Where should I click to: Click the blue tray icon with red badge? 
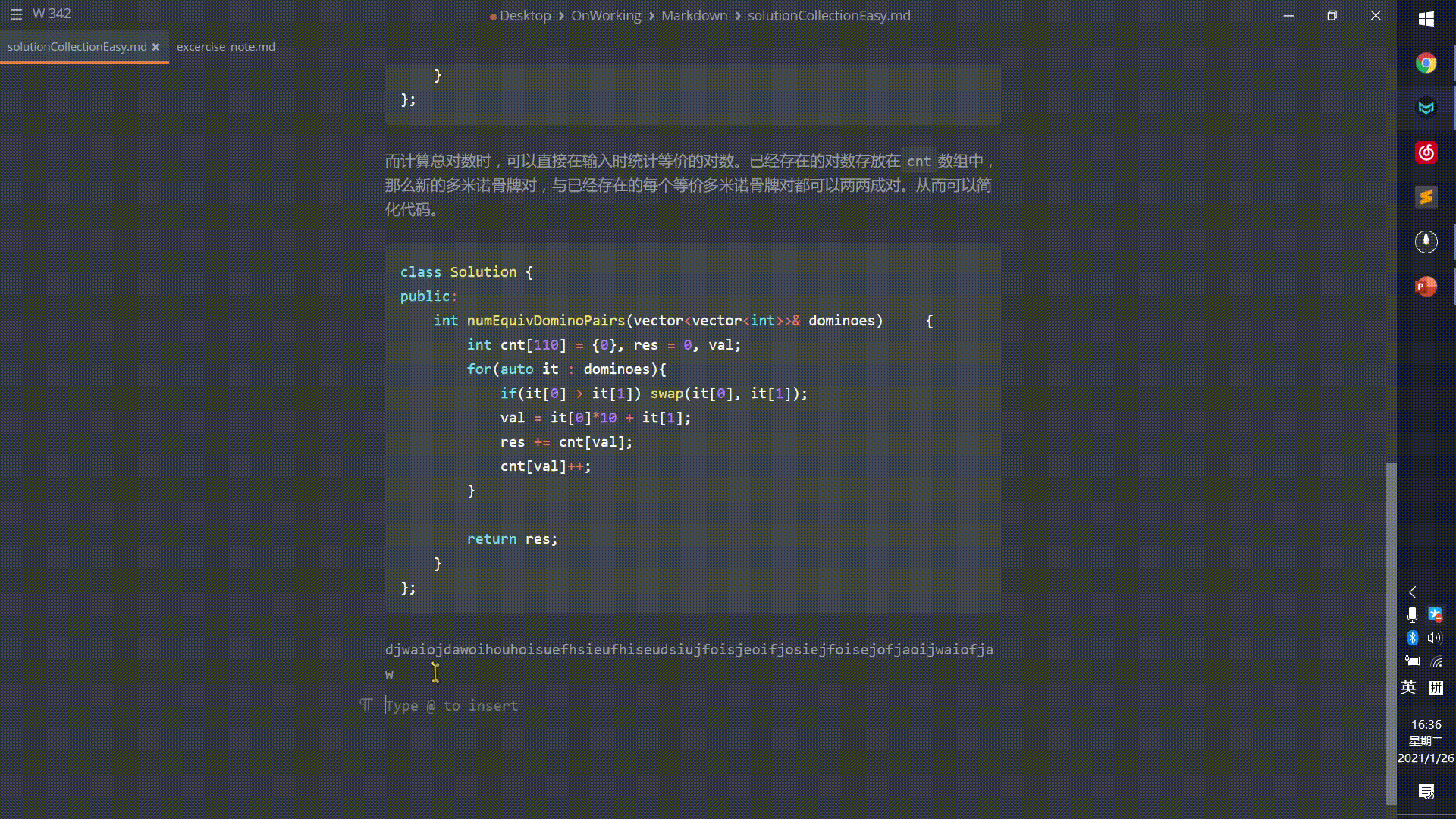[1436, 615]
